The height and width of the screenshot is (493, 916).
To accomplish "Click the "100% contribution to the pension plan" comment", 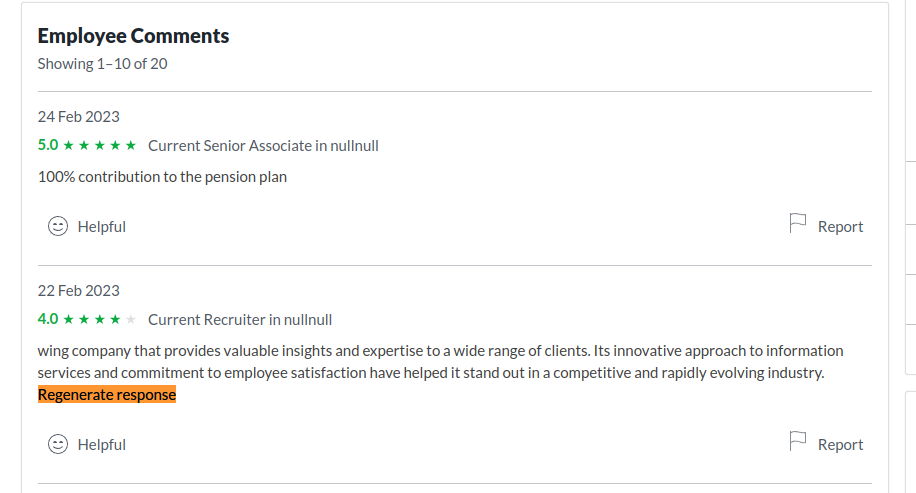I will click(162, 177).
